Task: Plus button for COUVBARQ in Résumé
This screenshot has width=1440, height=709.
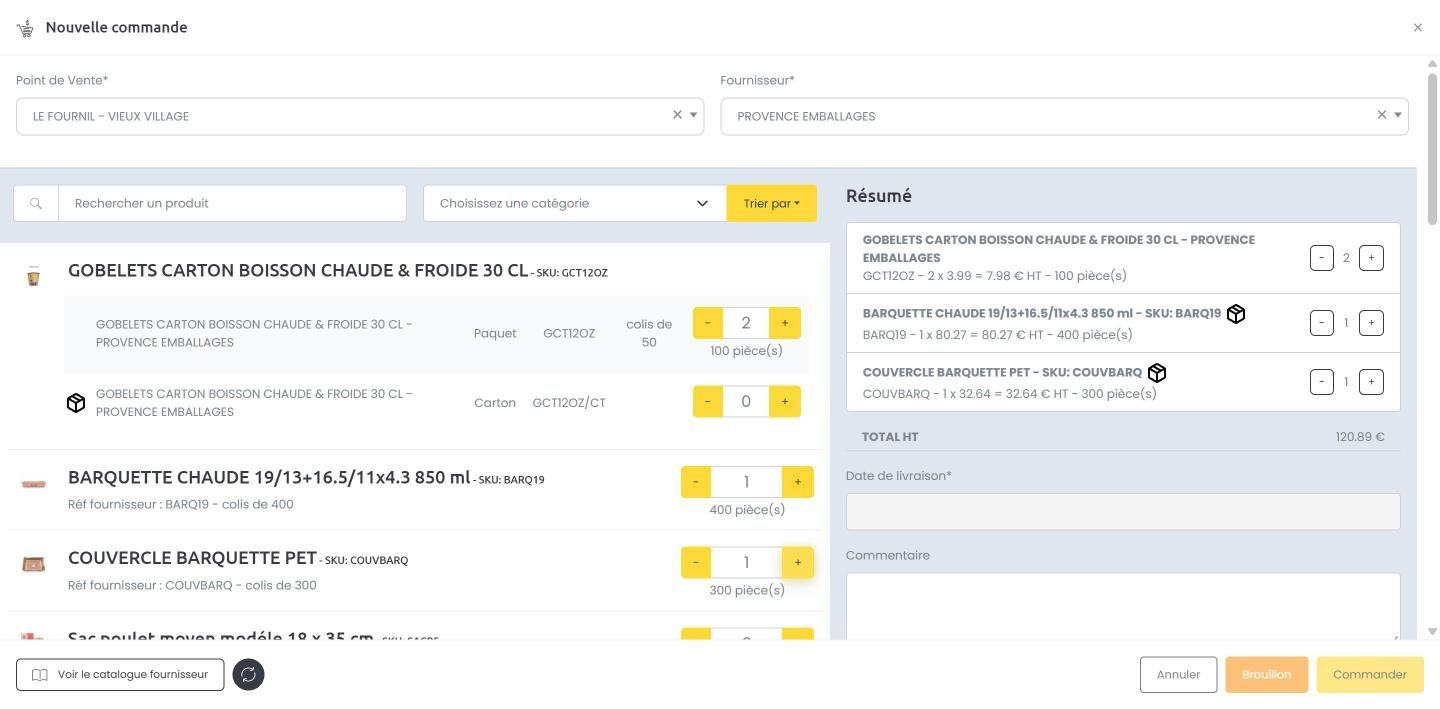Action: [1371, 382]
